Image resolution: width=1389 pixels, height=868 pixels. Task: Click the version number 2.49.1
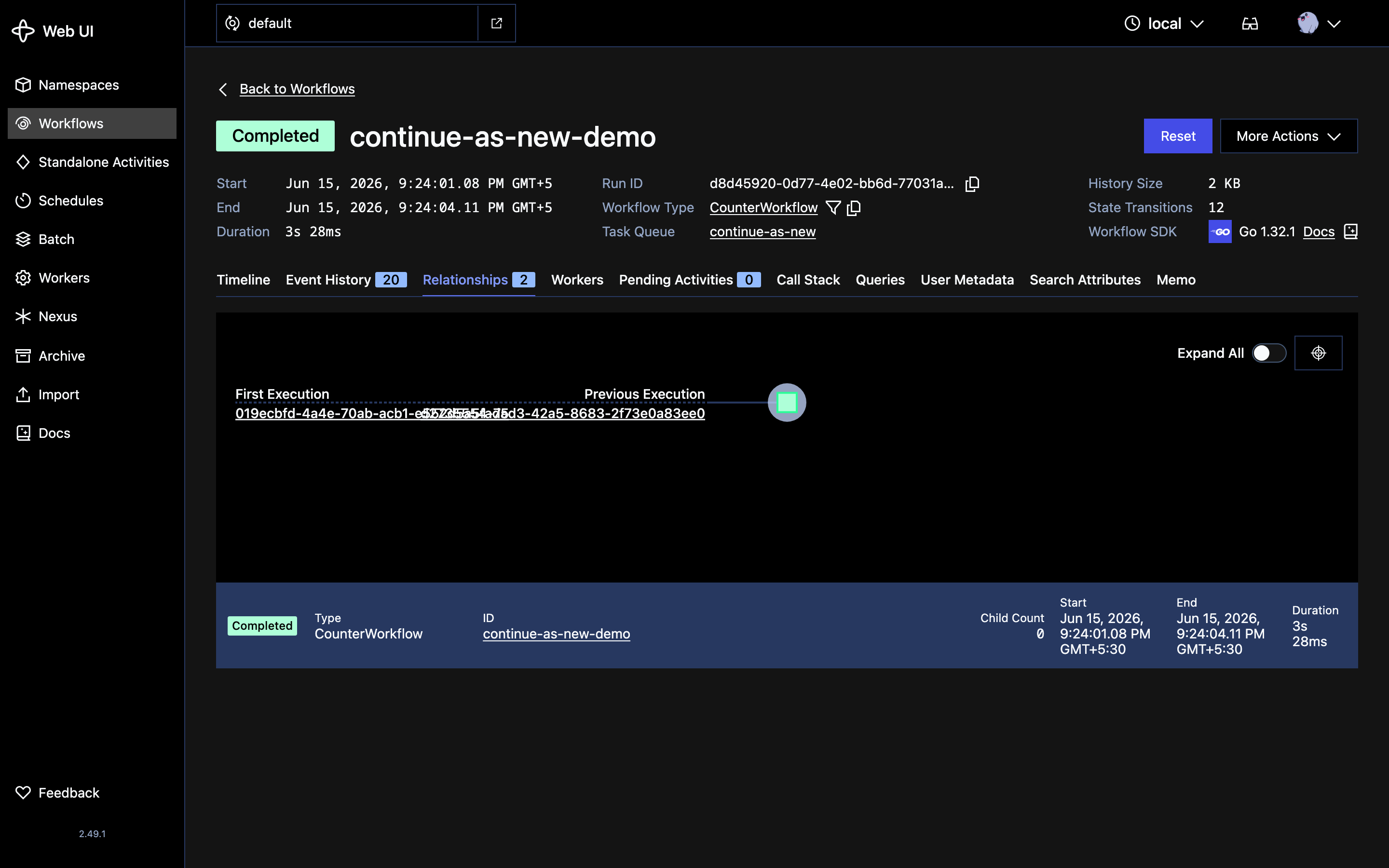[x=93, y=834]
